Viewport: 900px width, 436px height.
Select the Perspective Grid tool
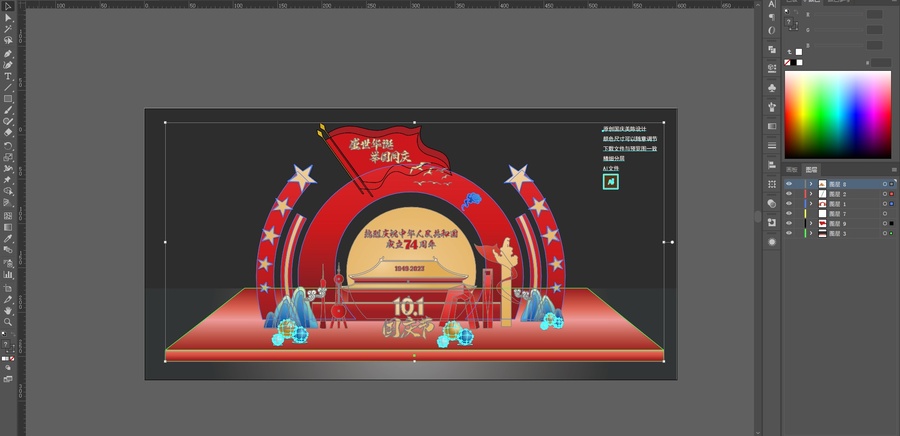pos(8,203)
